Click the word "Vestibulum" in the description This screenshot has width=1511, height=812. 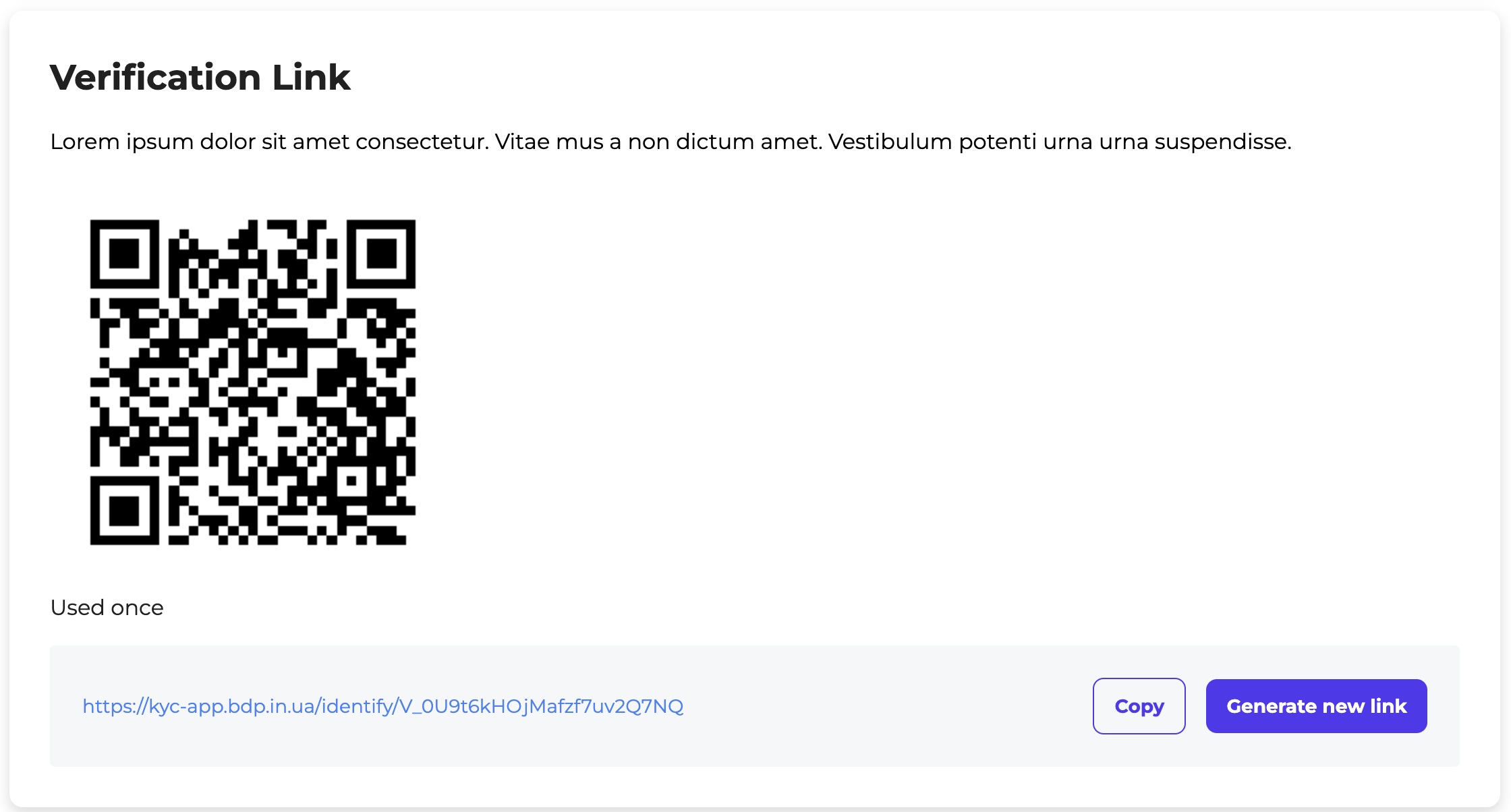click(890, 142)
